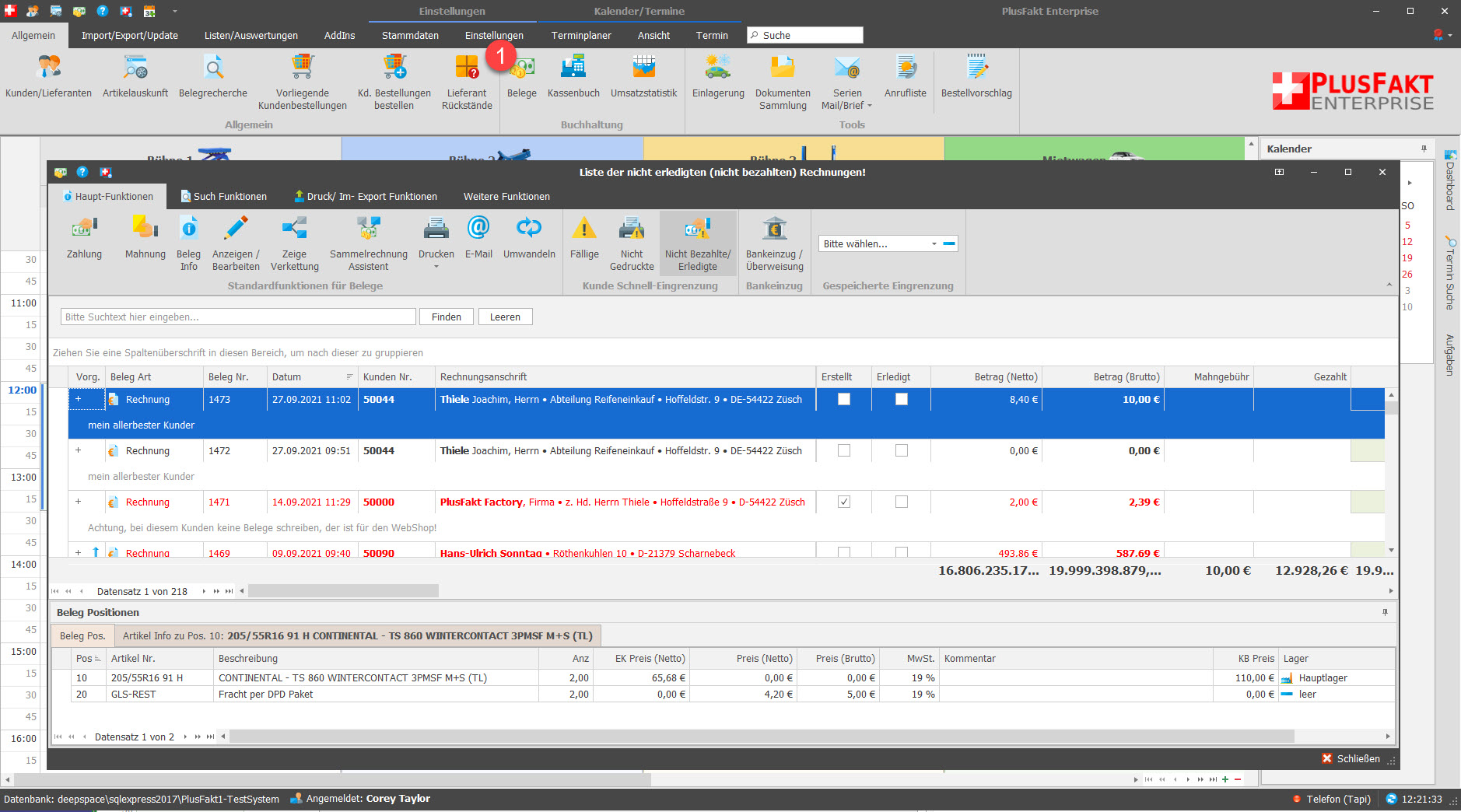Switch to Artikel Info zu Pos. 10 tab
Screen dimensions: 1461x812
pos(358,635)
